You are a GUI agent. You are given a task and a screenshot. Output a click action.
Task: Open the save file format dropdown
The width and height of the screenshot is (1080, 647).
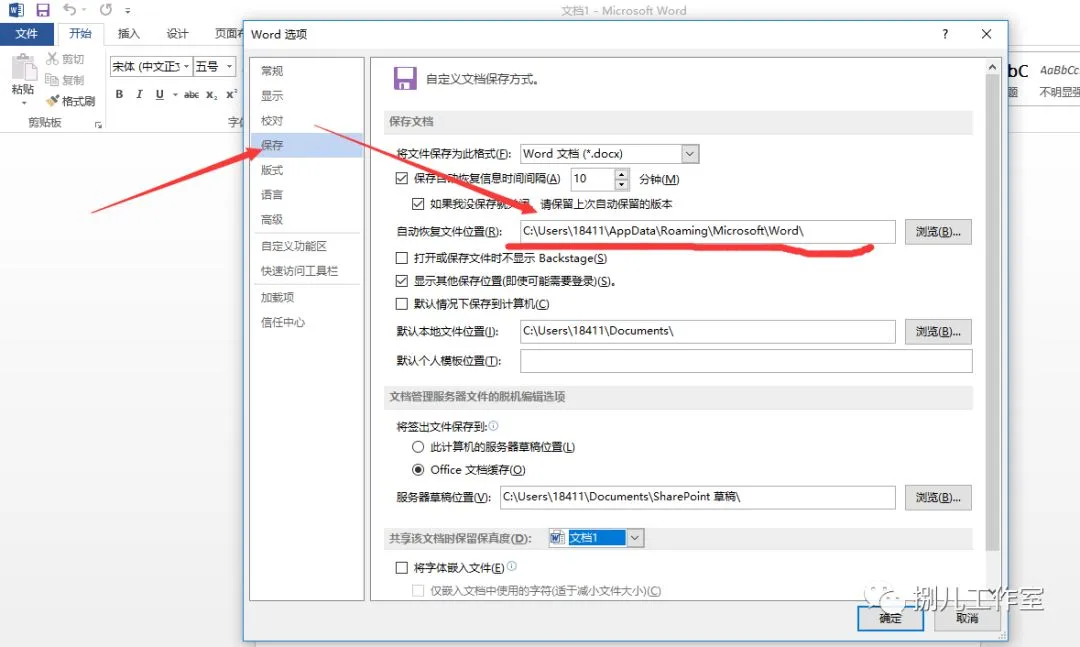[x=690, y=154]
